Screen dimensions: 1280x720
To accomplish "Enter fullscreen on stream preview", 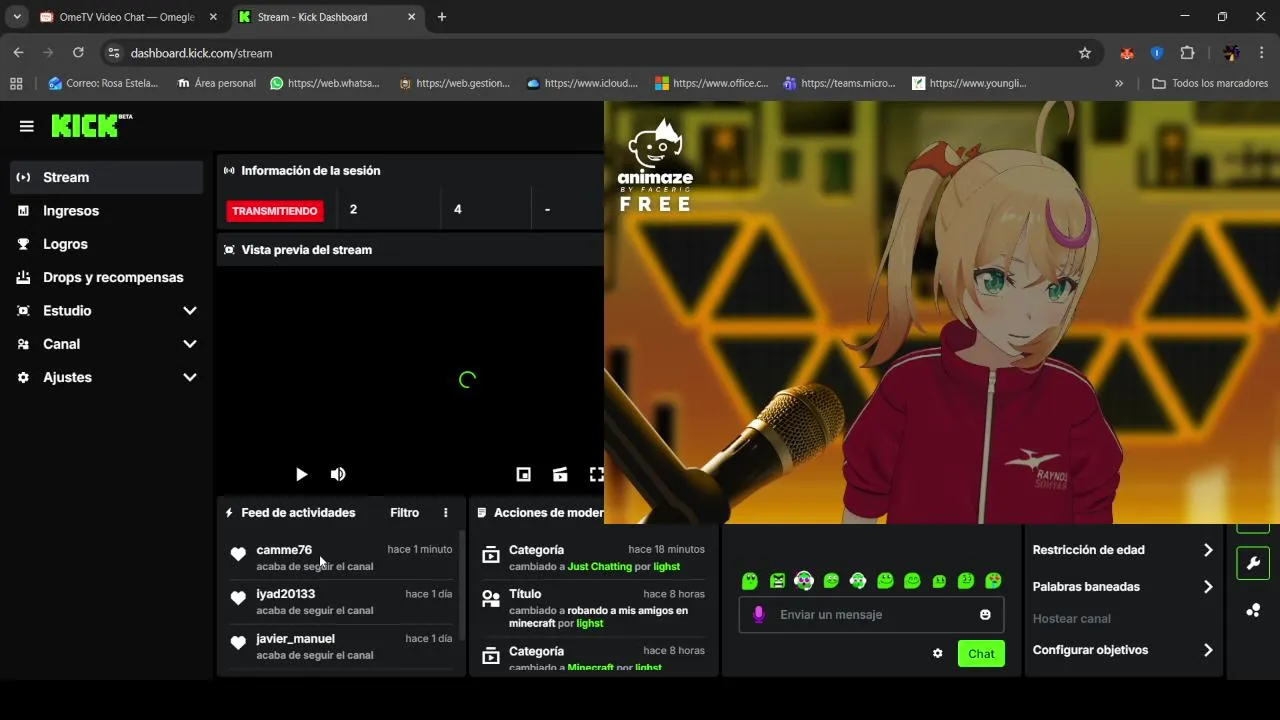I will [x=596, y=474].
